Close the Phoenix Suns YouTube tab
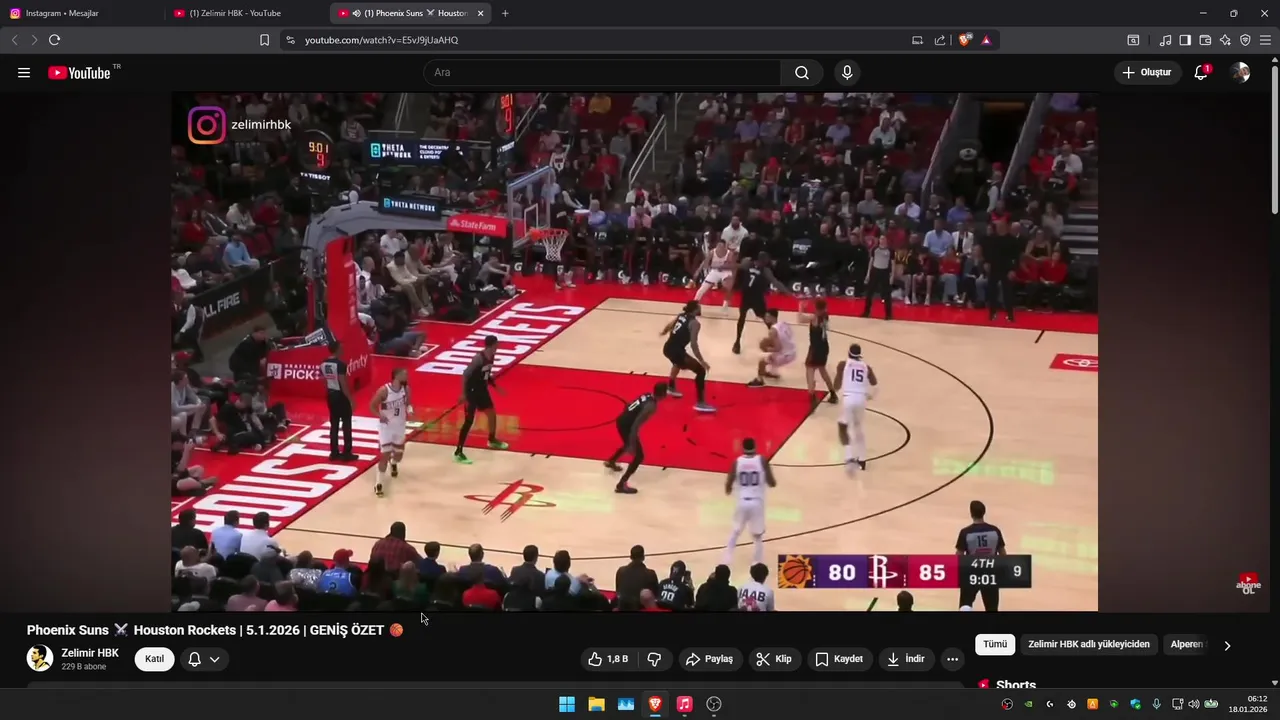The height and width of the screenshot is (720, 1280). tap(481, 13)
